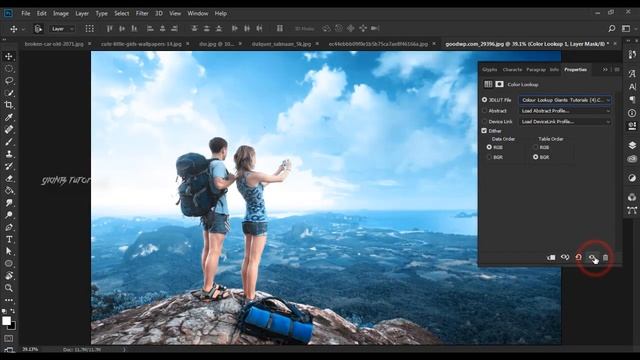Select BGR under Data Order
This screenshot has width=640, height=360.
point(489,157)
